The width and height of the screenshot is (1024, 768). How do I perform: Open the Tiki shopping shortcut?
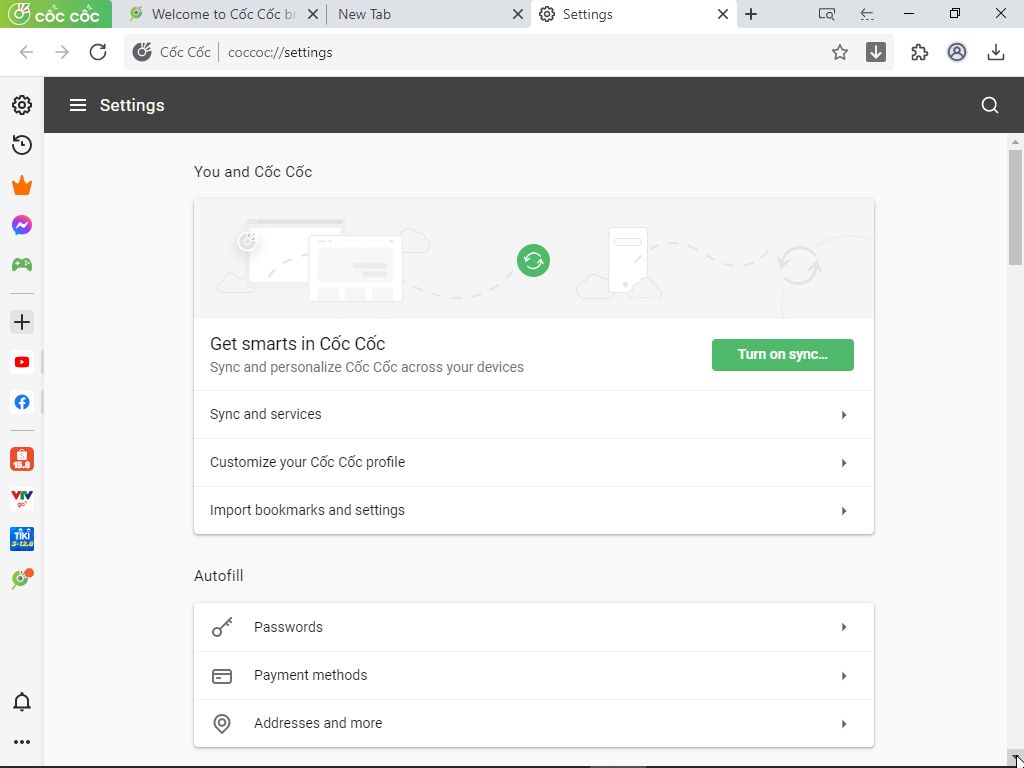point(20,538)
